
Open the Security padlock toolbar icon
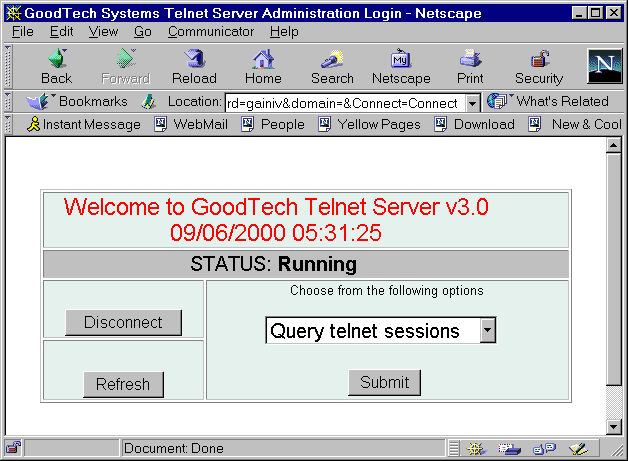539,58
